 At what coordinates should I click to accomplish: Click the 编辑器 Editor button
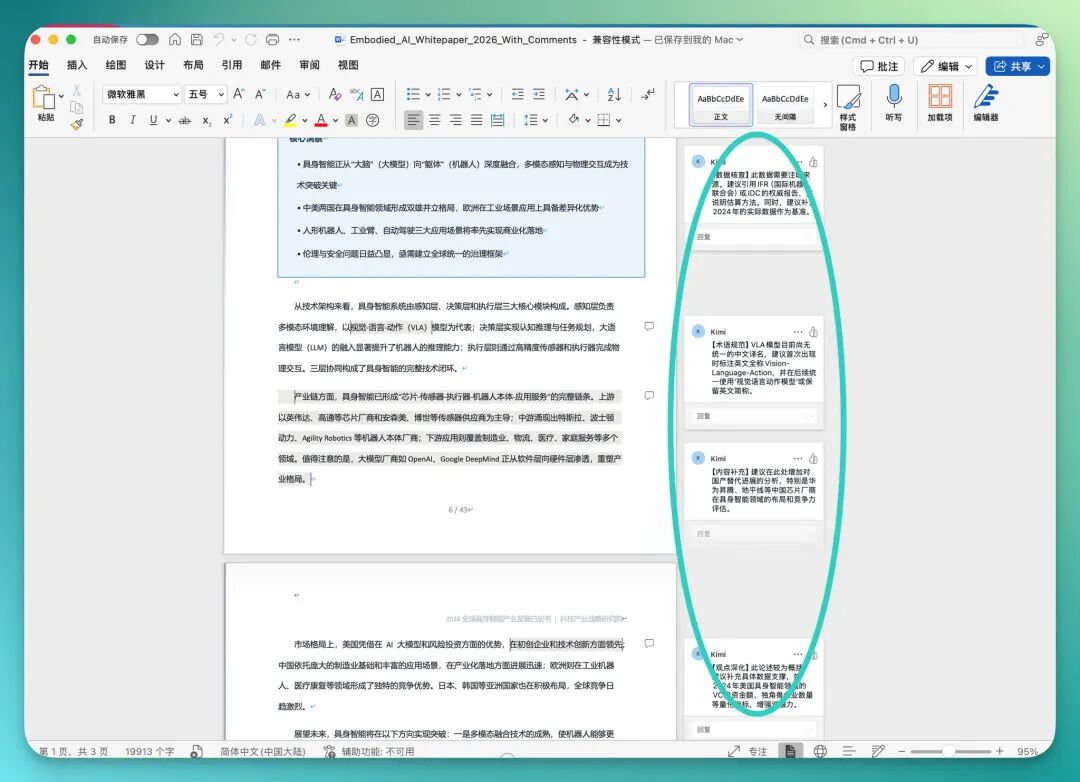tap(986, 103)
